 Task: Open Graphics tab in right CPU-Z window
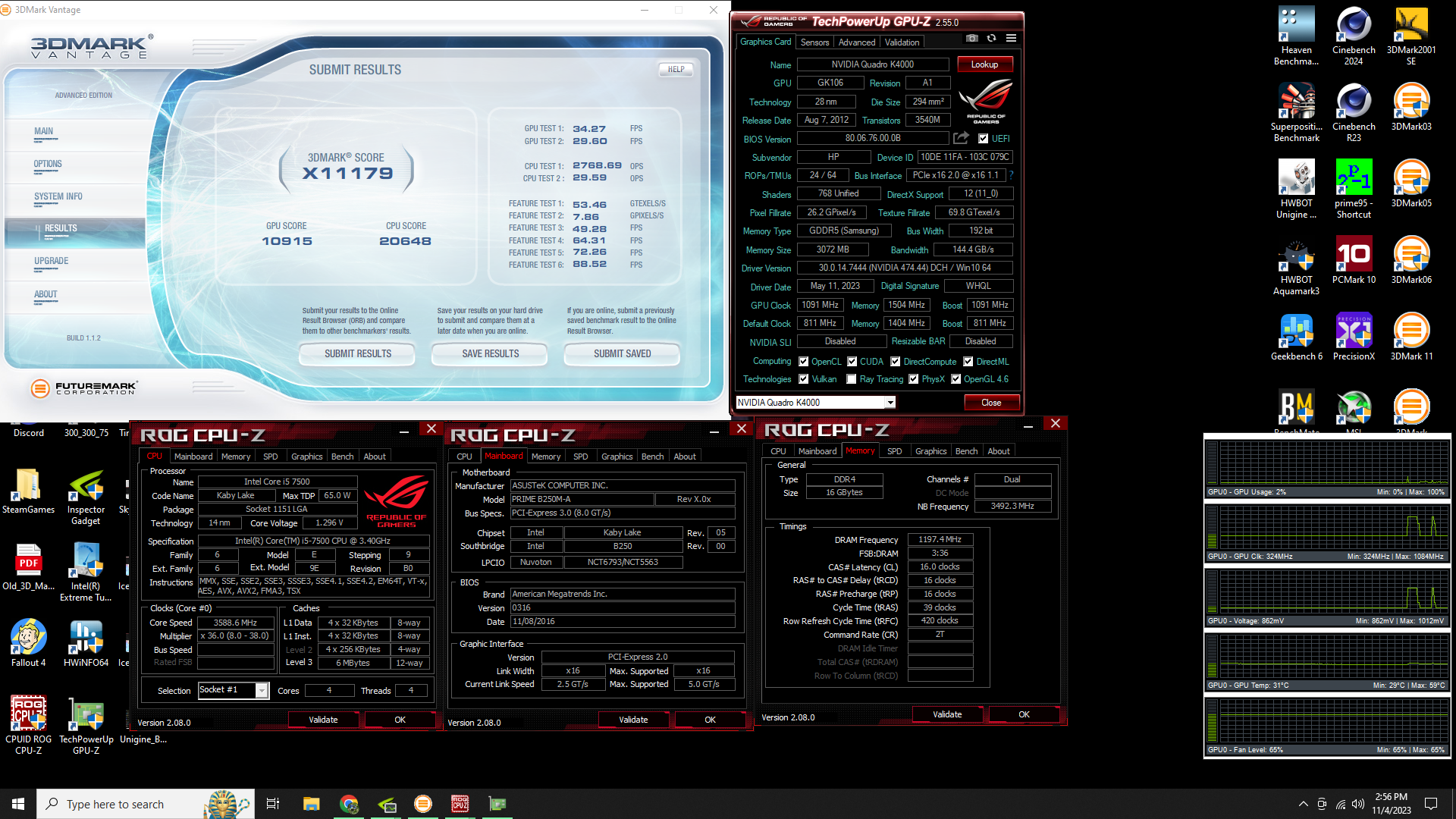pyautogui.click(x=930, y=451)
